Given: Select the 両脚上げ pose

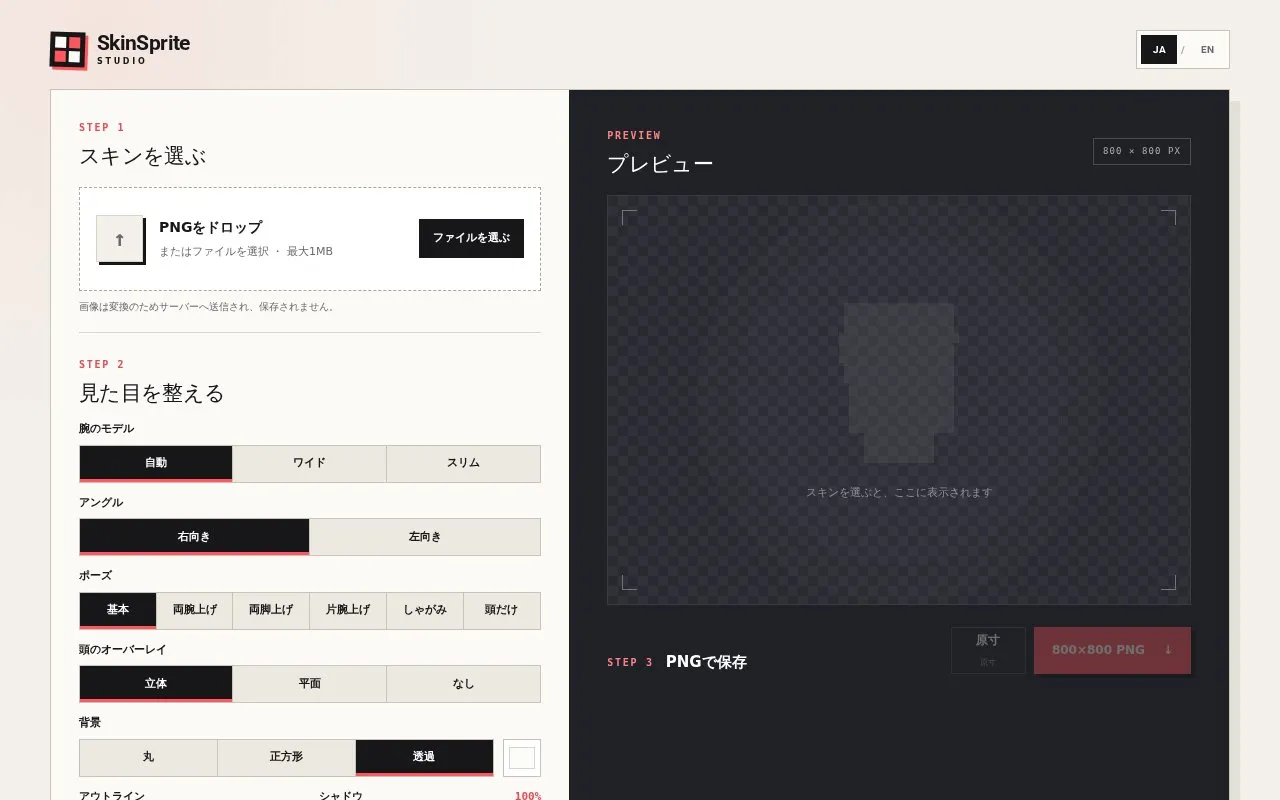Looking at the screenshot, I should 271,610.
